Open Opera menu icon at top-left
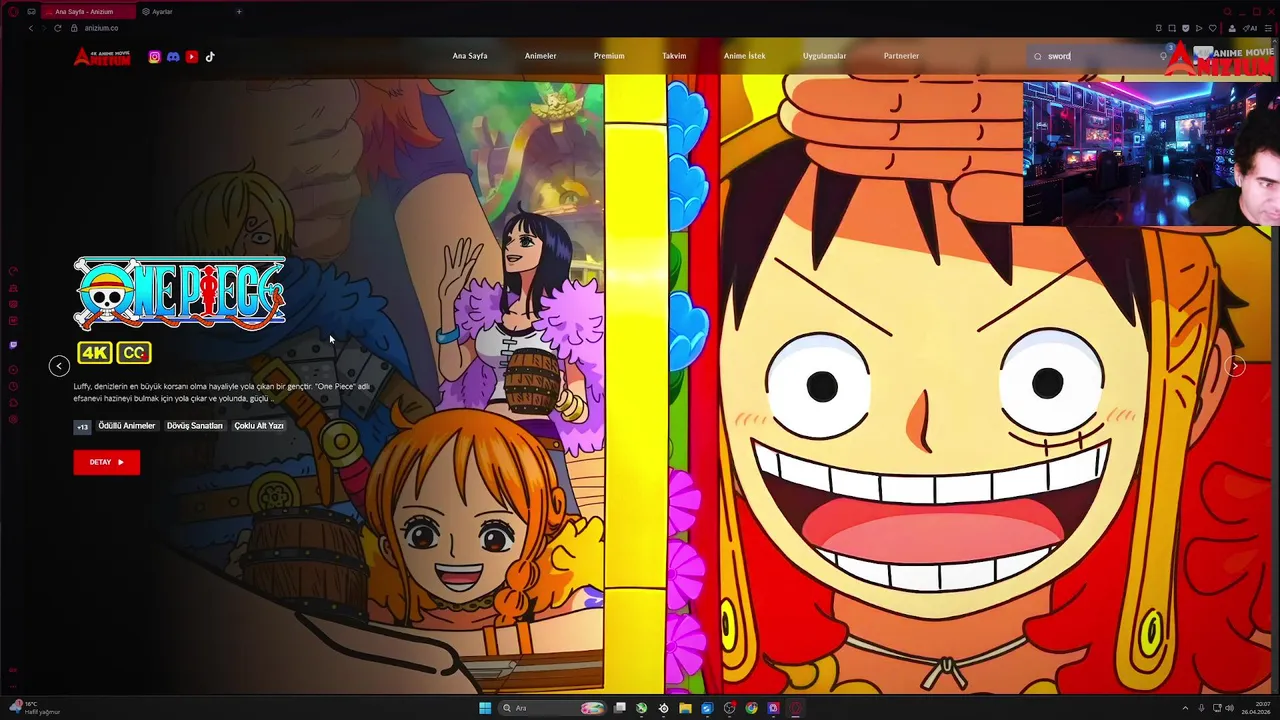Screen dimensions: 1280x720 13,12
